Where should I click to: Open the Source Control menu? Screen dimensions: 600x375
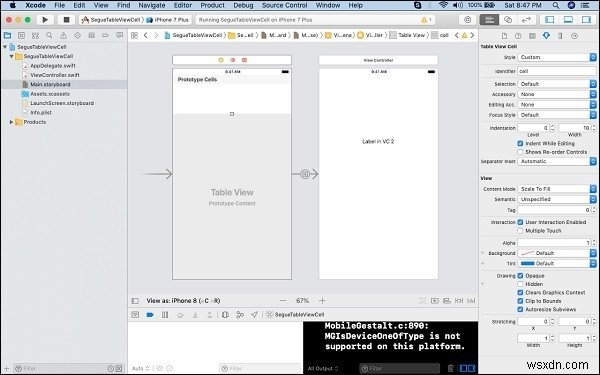(284, 5)
